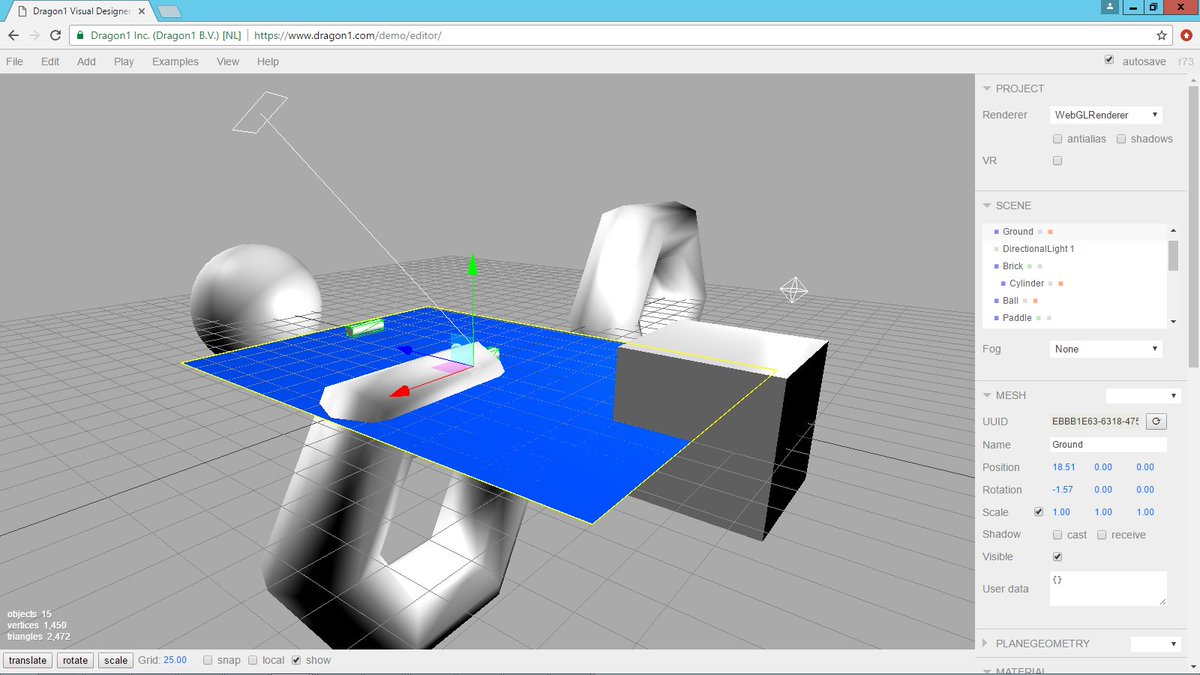Screen dimensions: 1200x675
Task: Select Brick in the scene list
Action: click(x=1075, y=266)
